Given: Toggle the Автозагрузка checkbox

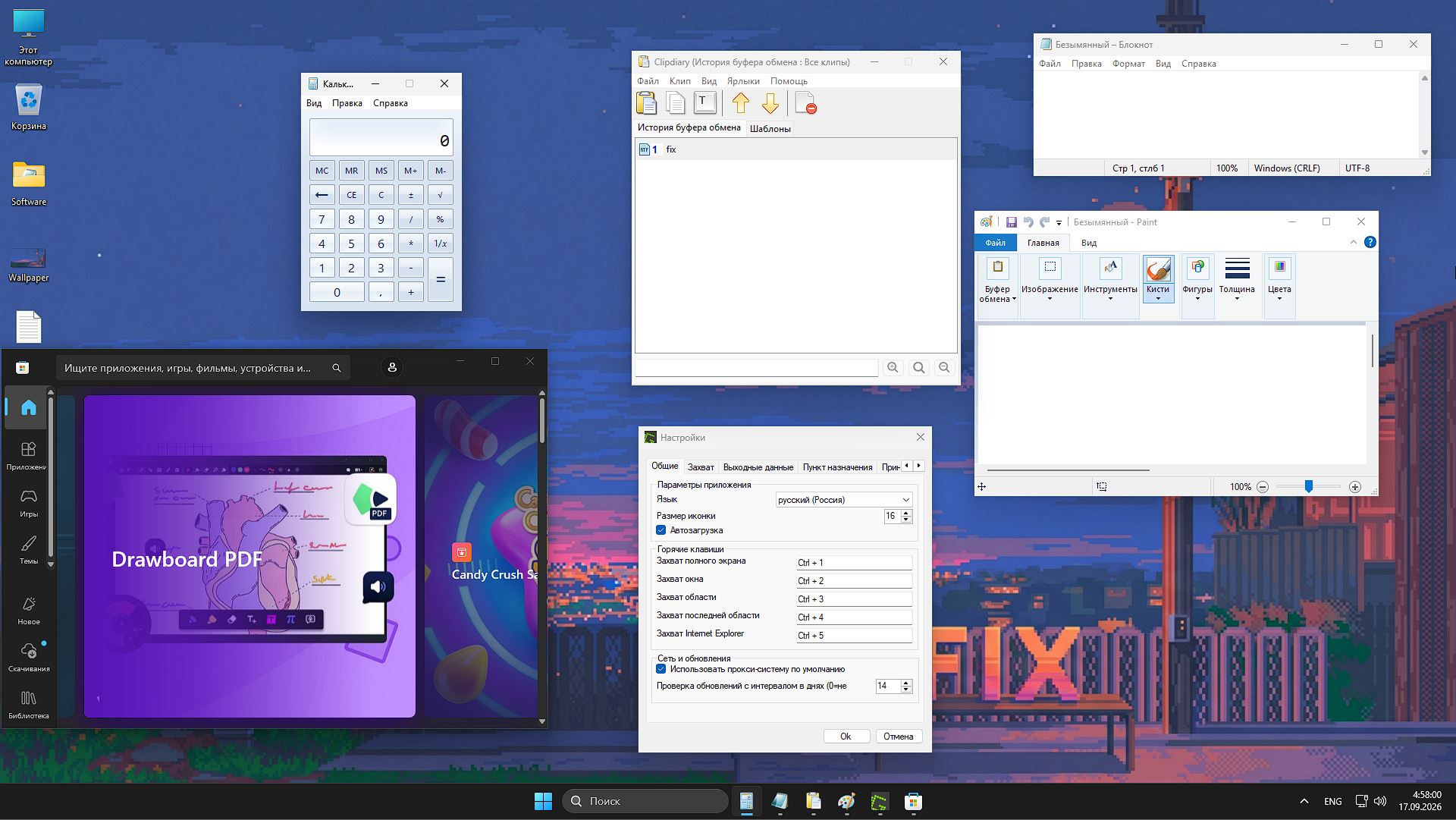Looking at the screenshot, I should pos(661,530).
